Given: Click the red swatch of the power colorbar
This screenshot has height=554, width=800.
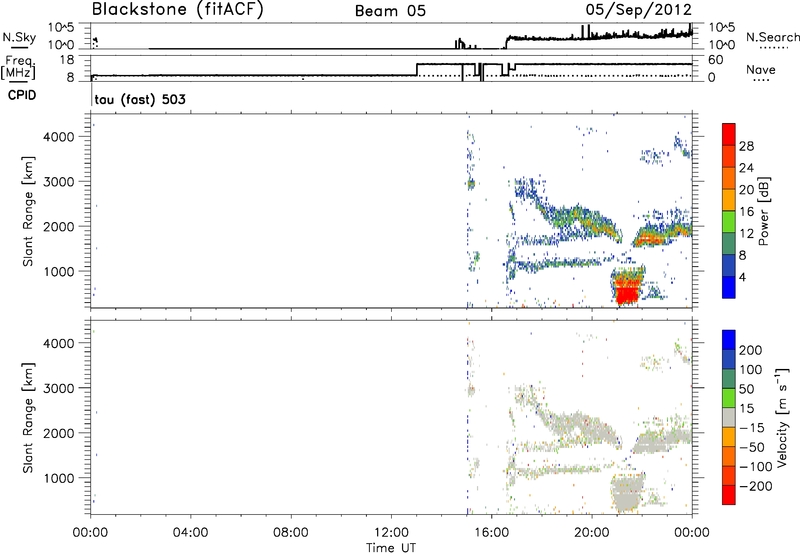Looking at the screenshot, I should pos(729,134).
